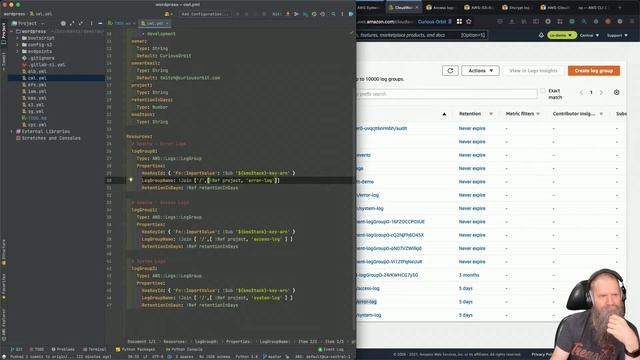Click the bookmark star icon in address bar
The image size is (640, 360).
point(469,21)
